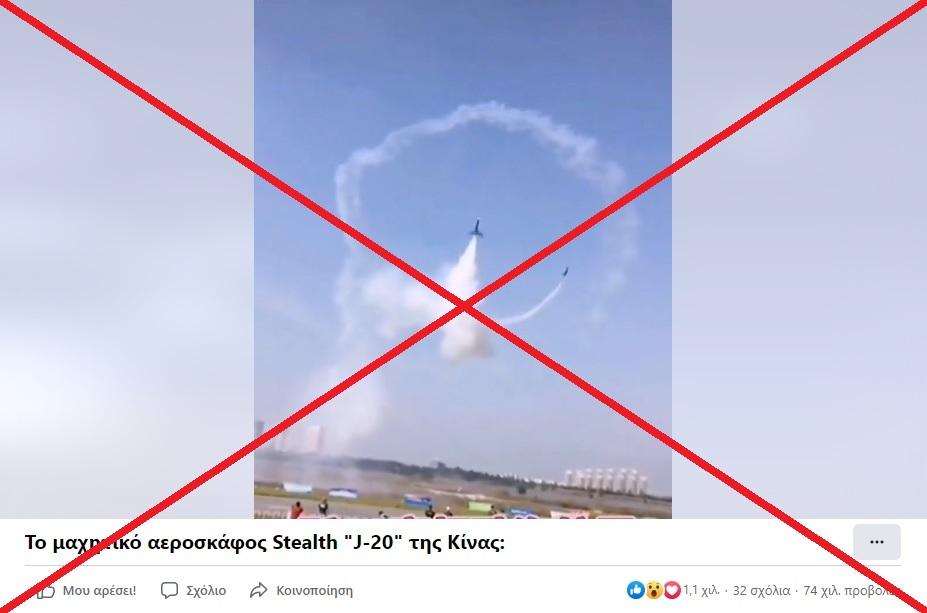Click the yellow Wow reaction emoji
This screenshot has width=927, height=613.
654,589
